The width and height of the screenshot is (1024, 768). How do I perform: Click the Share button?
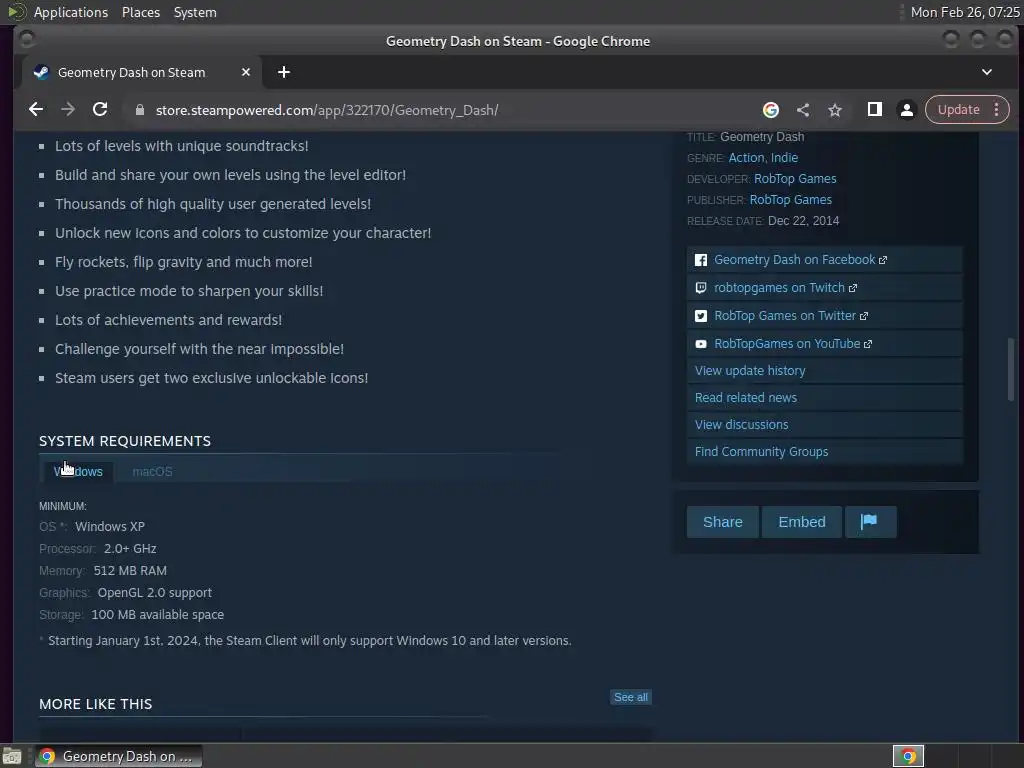[x=722, y=522]
